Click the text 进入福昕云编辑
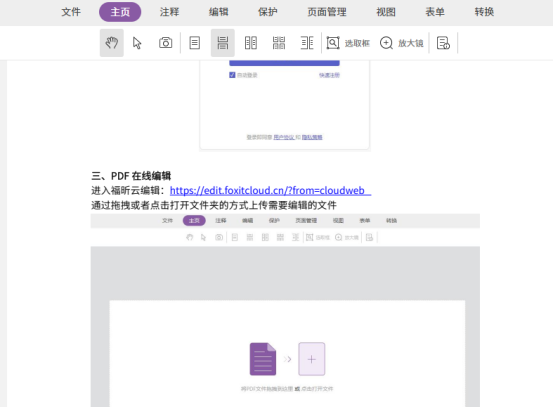 pyautogui.click(x=126, y=190)
